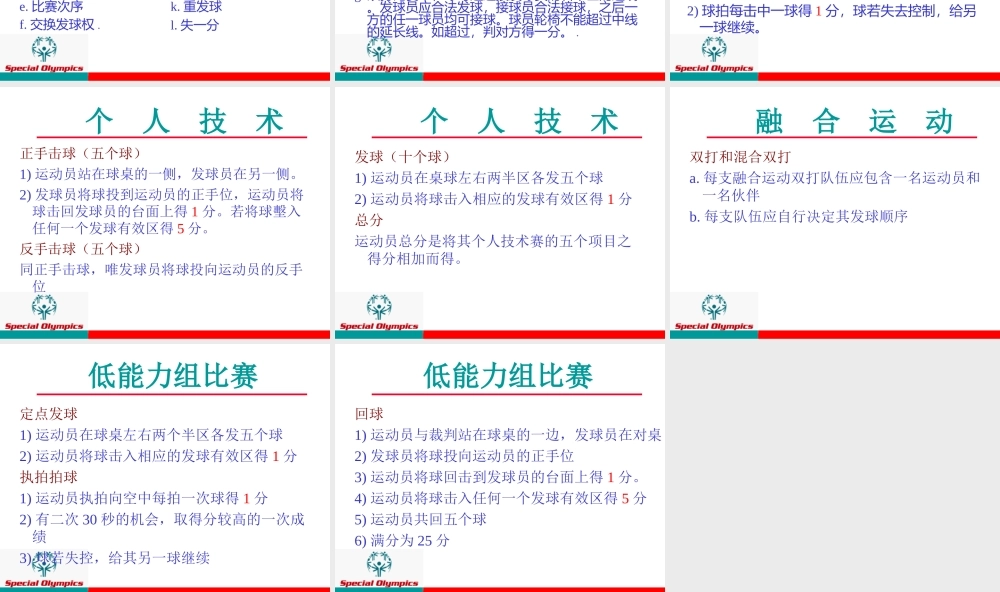Viewport: 1000px width, 592px height.
Task: Click the heading '定点发球'
Action: click(48, 413)
